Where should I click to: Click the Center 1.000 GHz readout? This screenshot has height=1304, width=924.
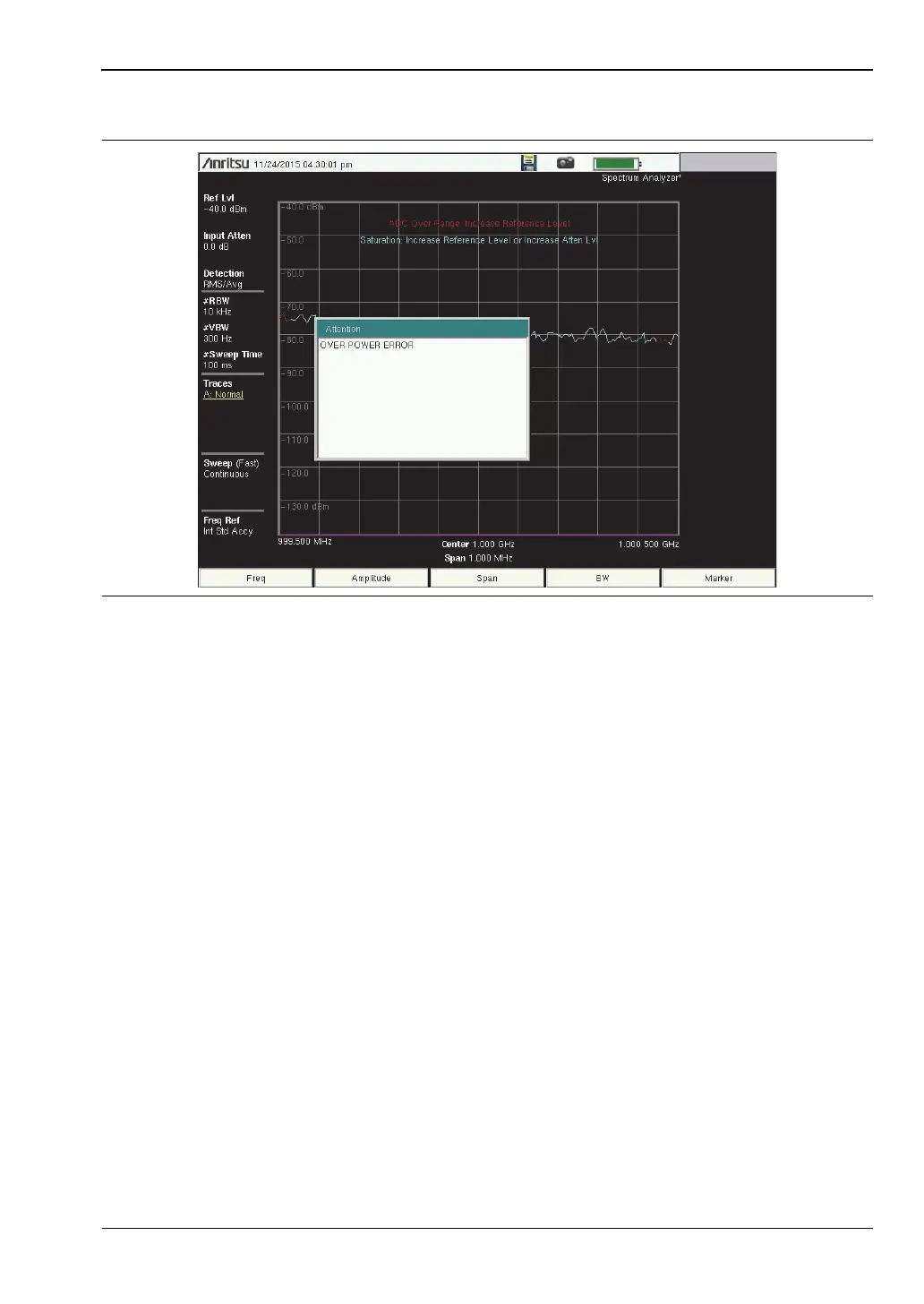coord(478,545)
